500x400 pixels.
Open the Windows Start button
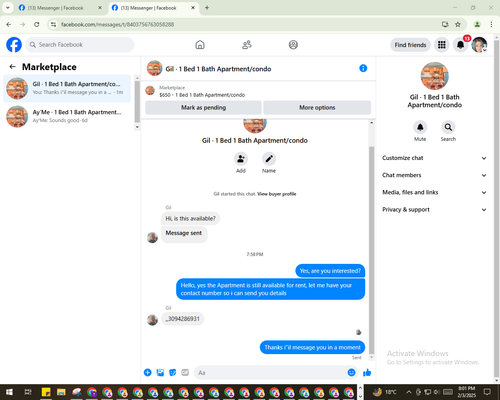9,392
